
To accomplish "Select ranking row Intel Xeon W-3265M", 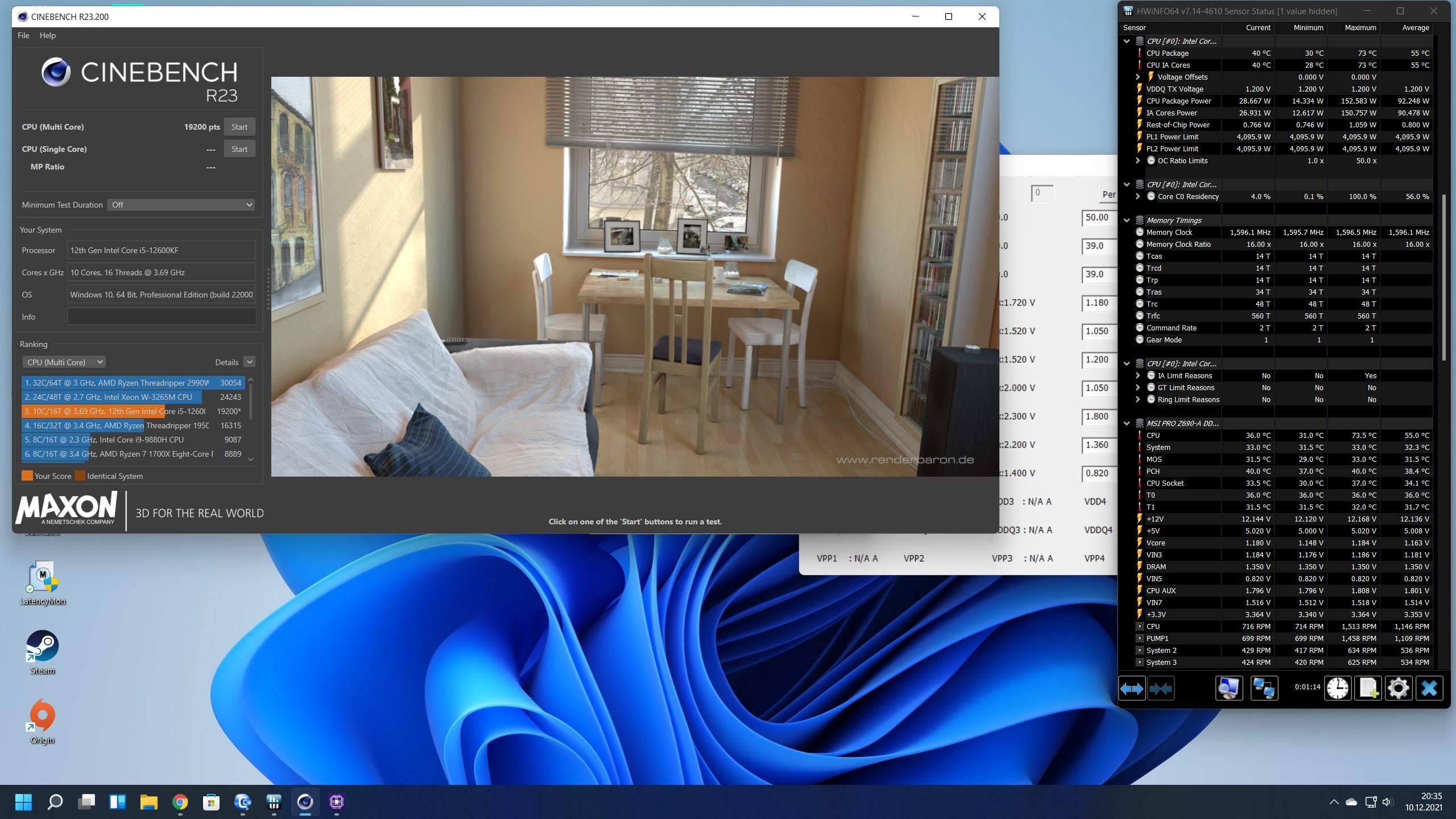I will [x=133, y=397].
